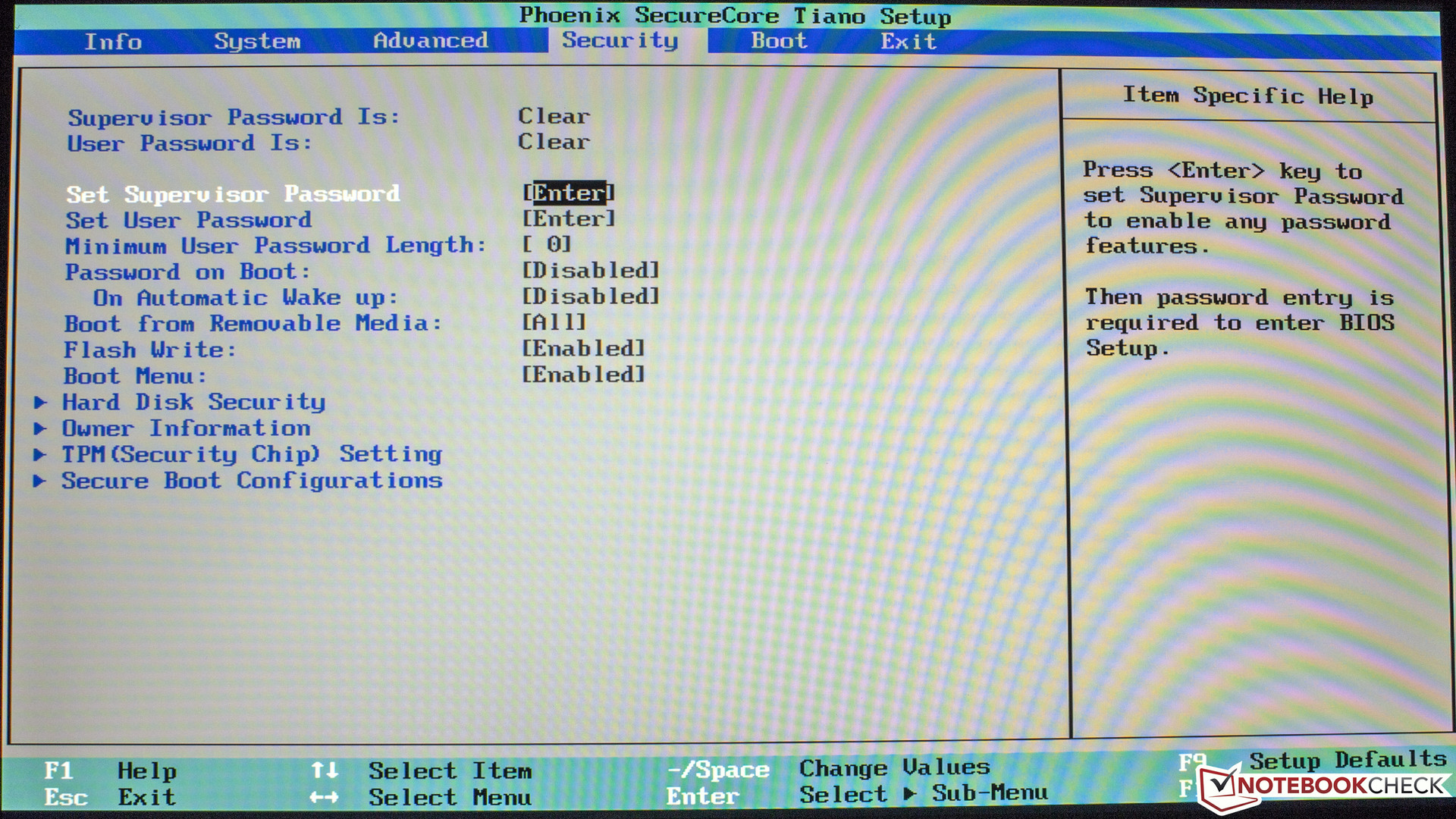
Task: Switch to the Advanced tab
Action: pos(430,41)
